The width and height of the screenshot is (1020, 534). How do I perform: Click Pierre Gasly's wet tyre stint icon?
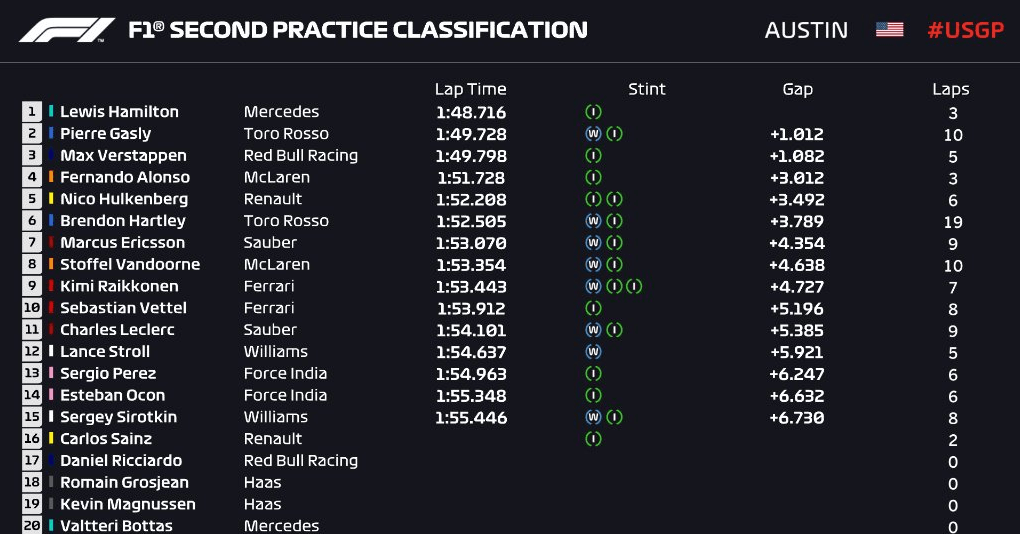click(593, 134)
